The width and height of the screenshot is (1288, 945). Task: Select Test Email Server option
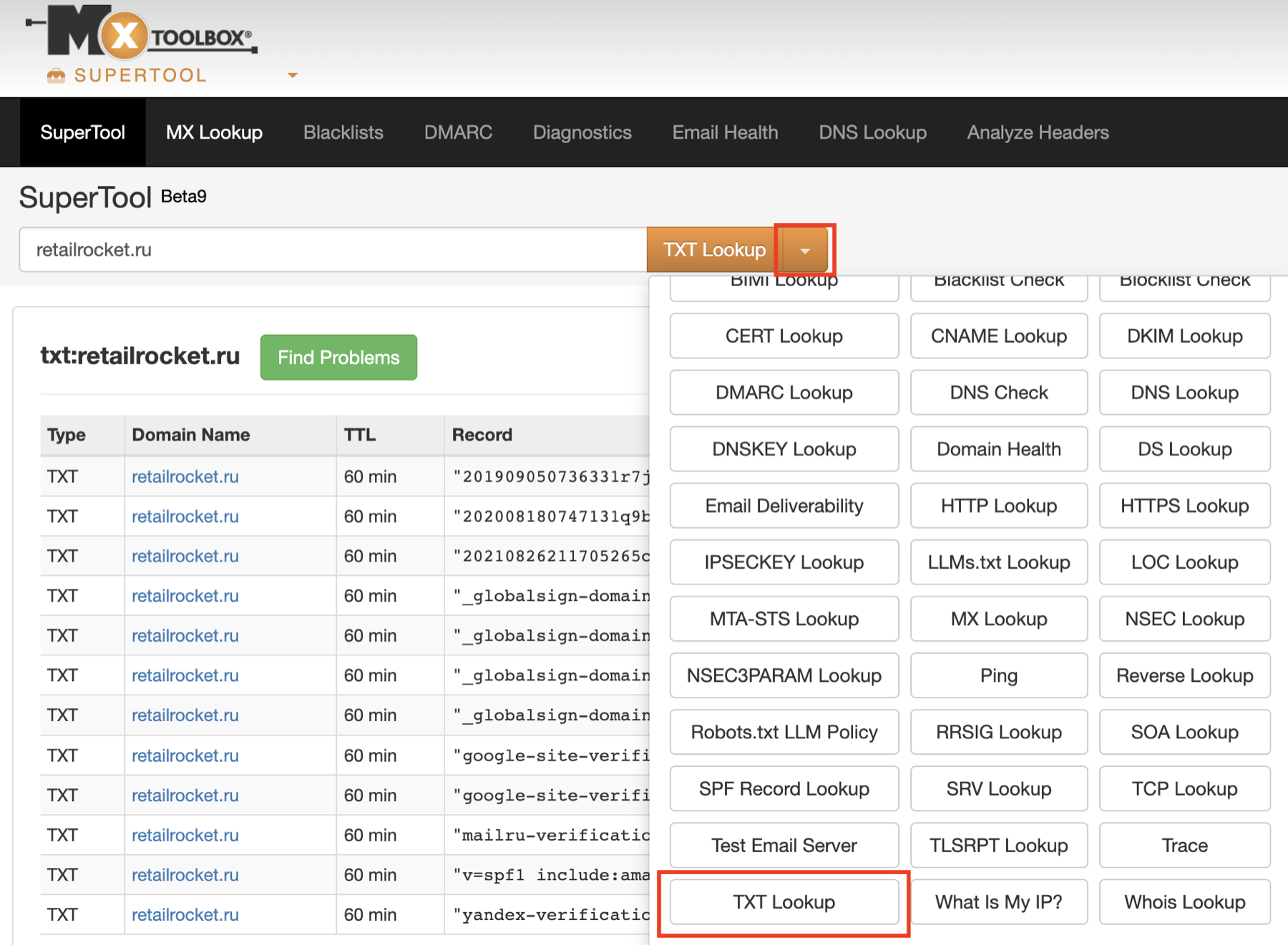tap(784, 845)
